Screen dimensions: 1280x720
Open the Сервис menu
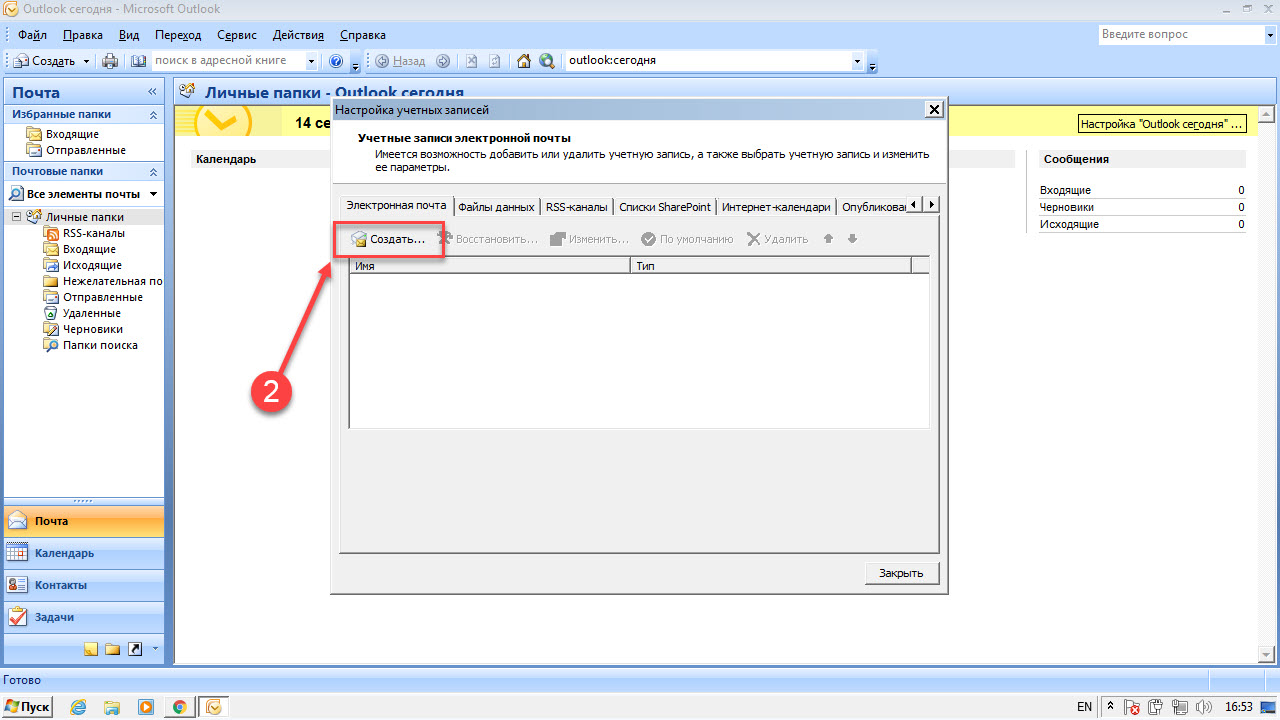pos(236,35)
